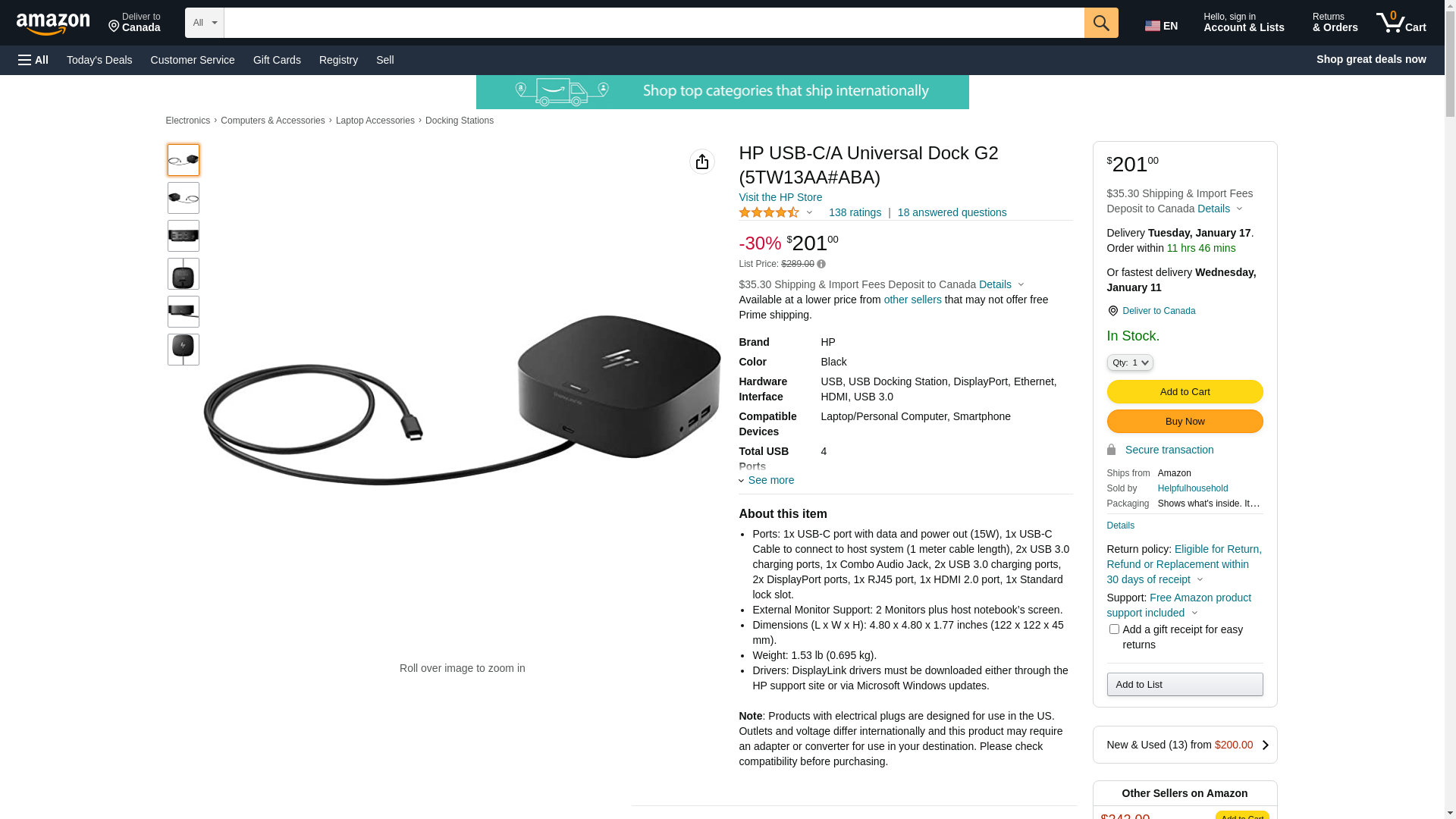The image size is (1456, 819).
Task: Click in the search input field
Action: click(x=654, y=23)
